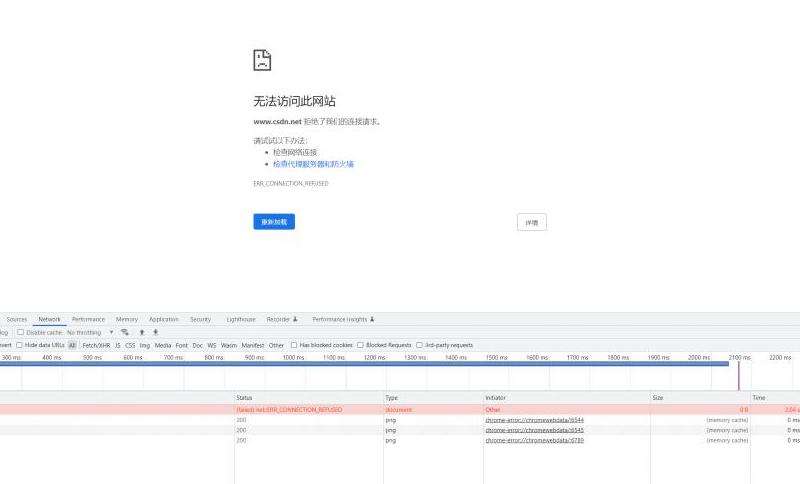Filter requests by Media
Viewport: 800px width, 484px height.
point(163,345)
